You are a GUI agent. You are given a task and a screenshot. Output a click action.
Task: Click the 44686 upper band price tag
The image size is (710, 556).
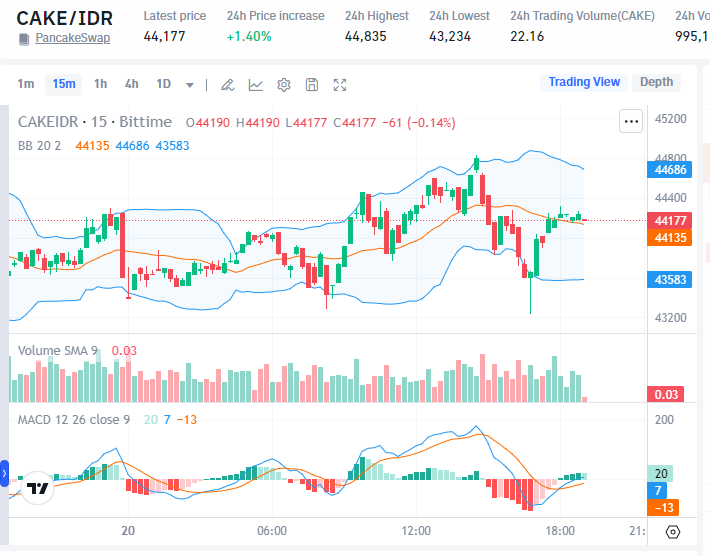click(x=670, y=170)
